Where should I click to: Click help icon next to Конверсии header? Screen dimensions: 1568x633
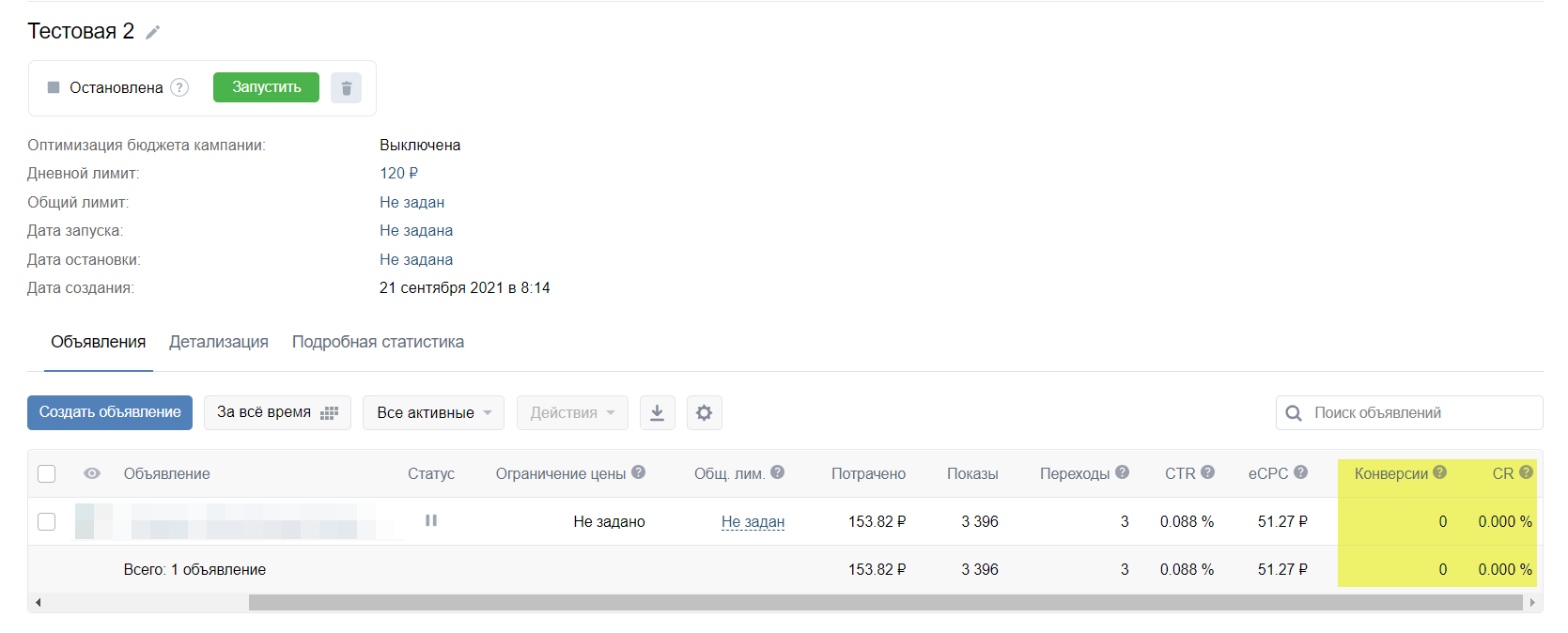tap(1439, 472)
